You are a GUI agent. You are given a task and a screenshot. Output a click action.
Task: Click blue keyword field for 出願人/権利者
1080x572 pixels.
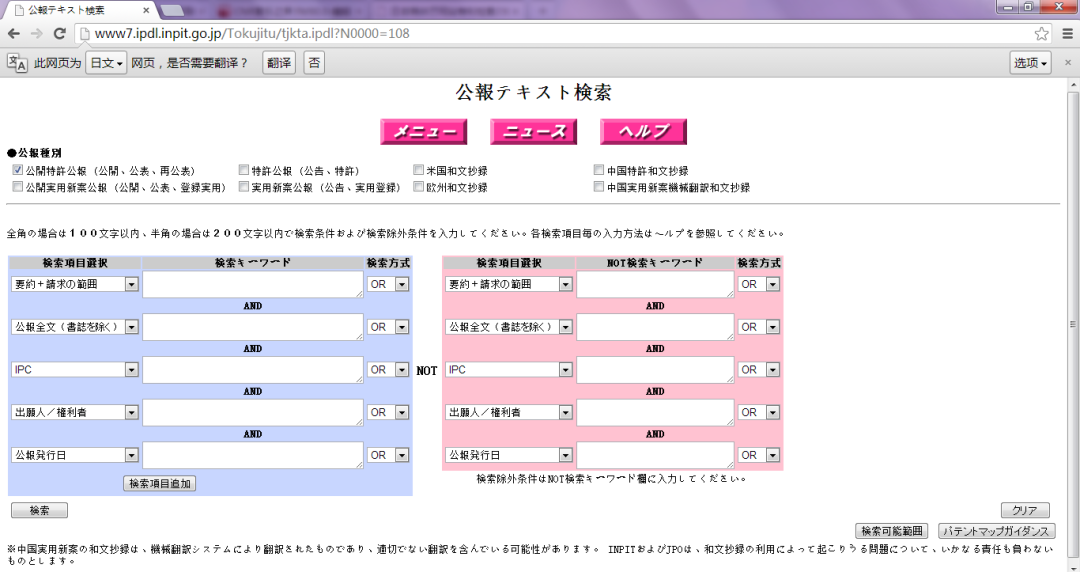coord(253,412)
